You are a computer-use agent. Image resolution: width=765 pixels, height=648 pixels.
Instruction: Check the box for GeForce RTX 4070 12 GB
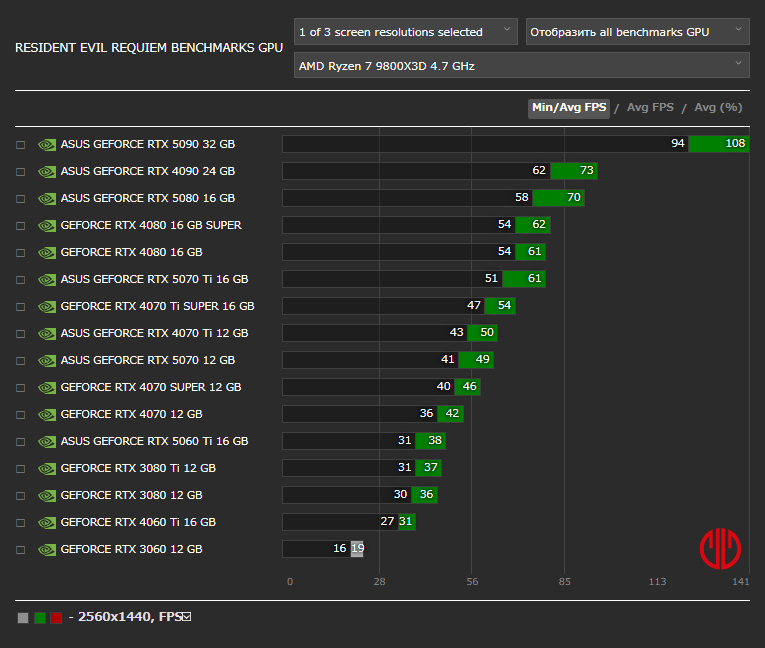(21, 415)
